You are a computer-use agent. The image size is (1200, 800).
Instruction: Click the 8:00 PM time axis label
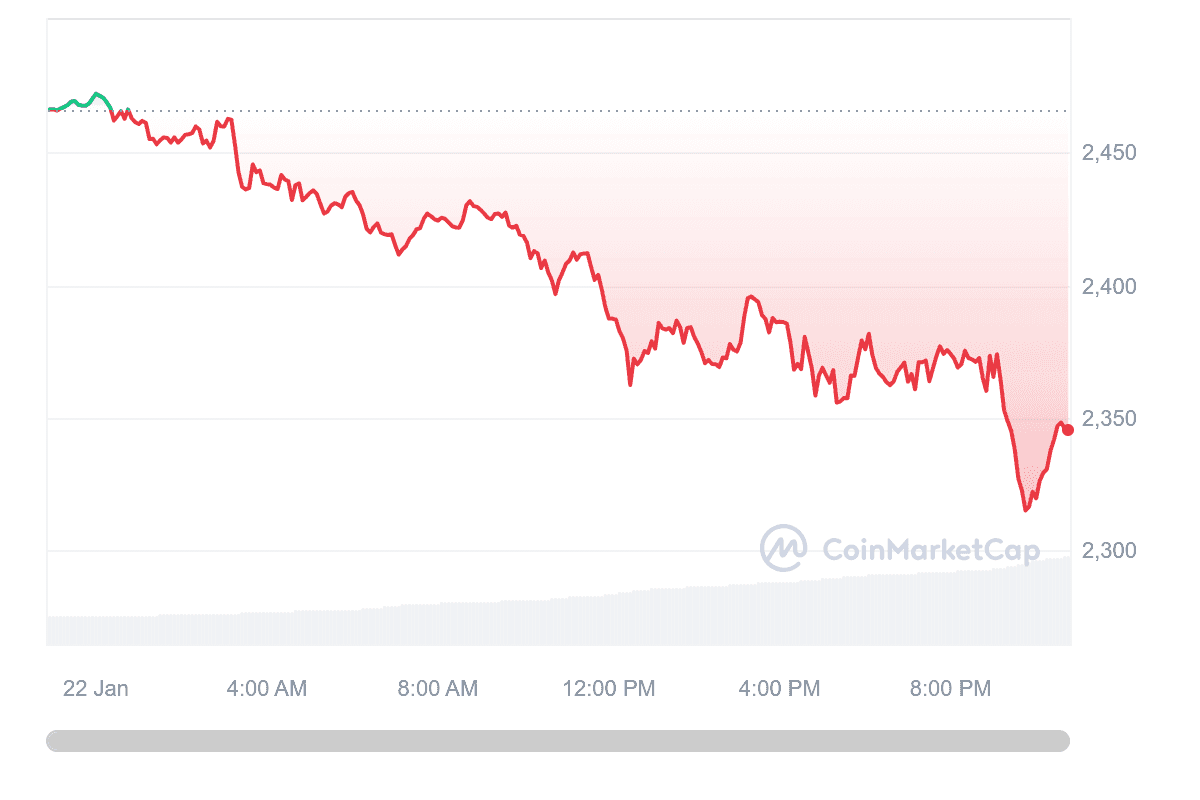951,688
